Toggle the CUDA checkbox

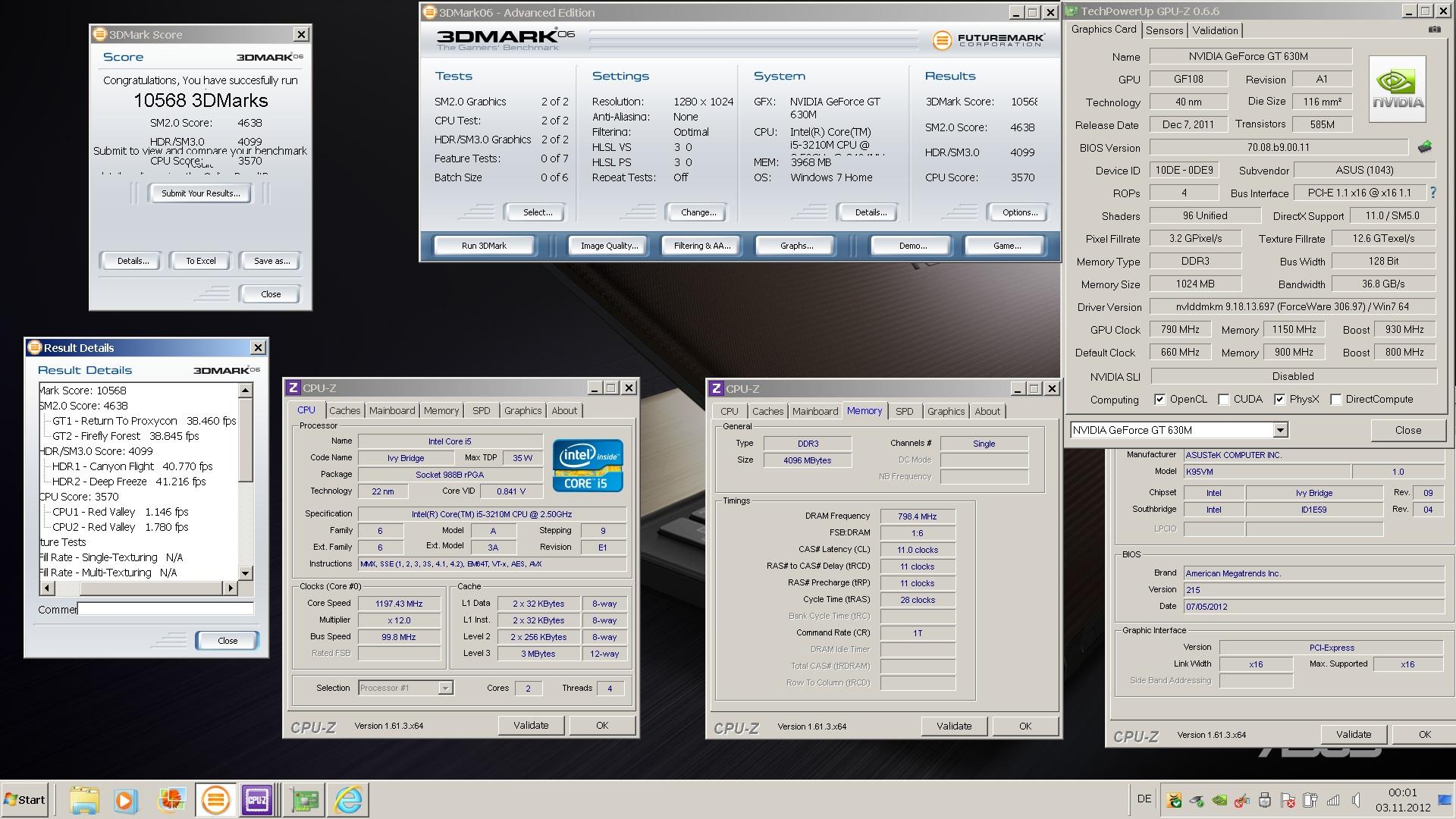(1223, 400)
